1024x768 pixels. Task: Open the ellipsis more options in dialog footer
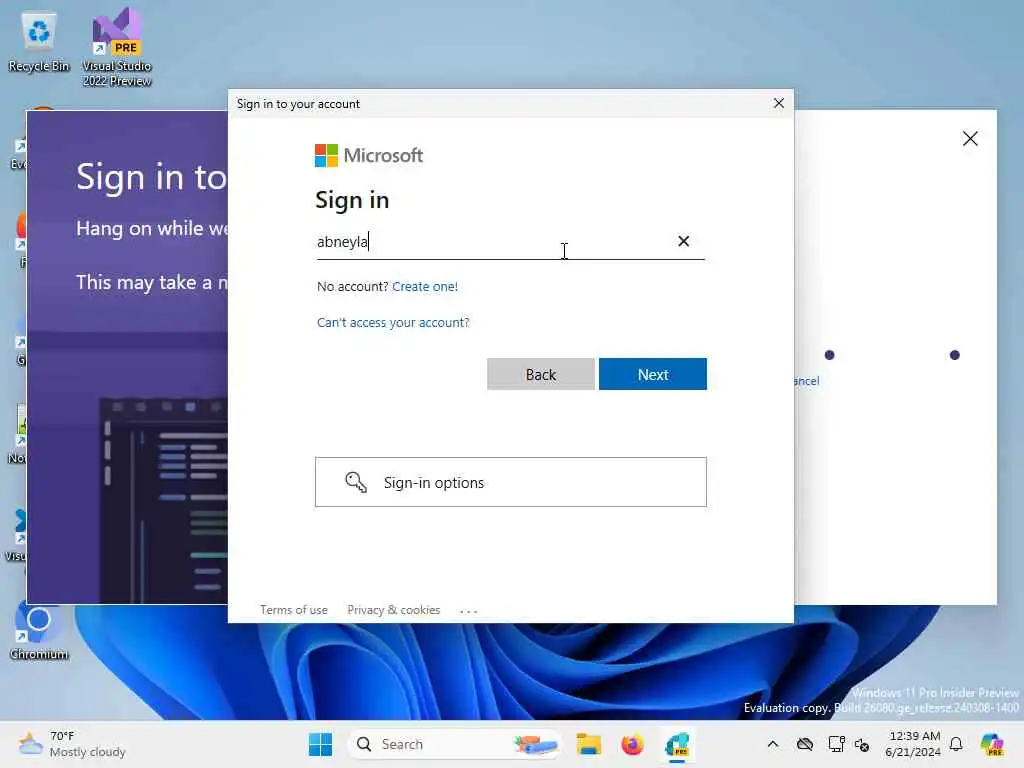468,611
